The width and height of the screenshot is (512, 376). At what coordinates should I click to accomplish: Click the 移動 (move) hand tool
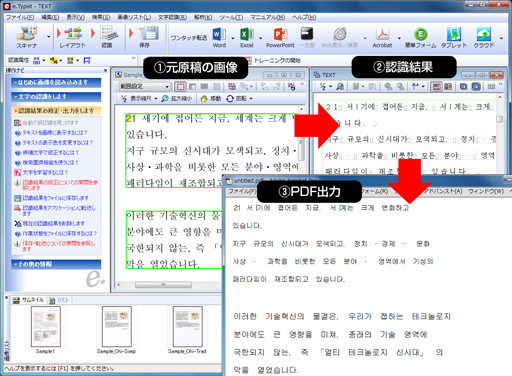click(211, 98)
